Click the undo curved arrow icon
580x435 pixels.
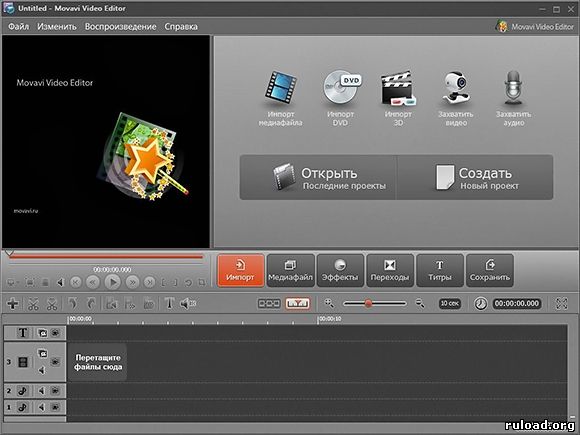pos(73,304)
